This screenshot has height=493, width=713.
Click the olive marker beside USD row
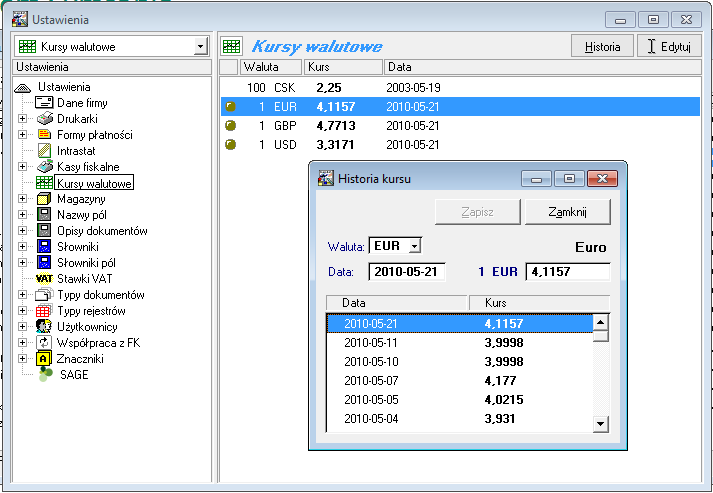(231, 145)
